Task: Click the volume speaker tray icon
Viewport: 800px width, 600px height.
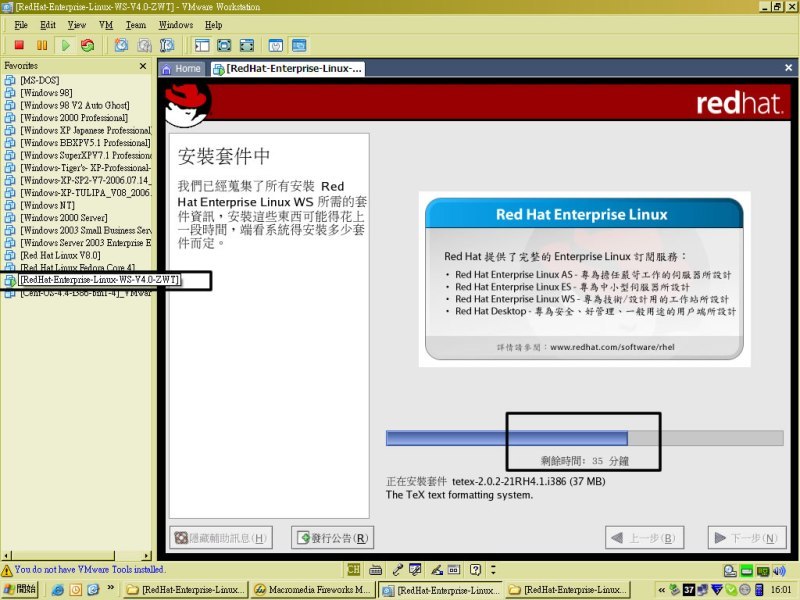Action: click(779, 571)
